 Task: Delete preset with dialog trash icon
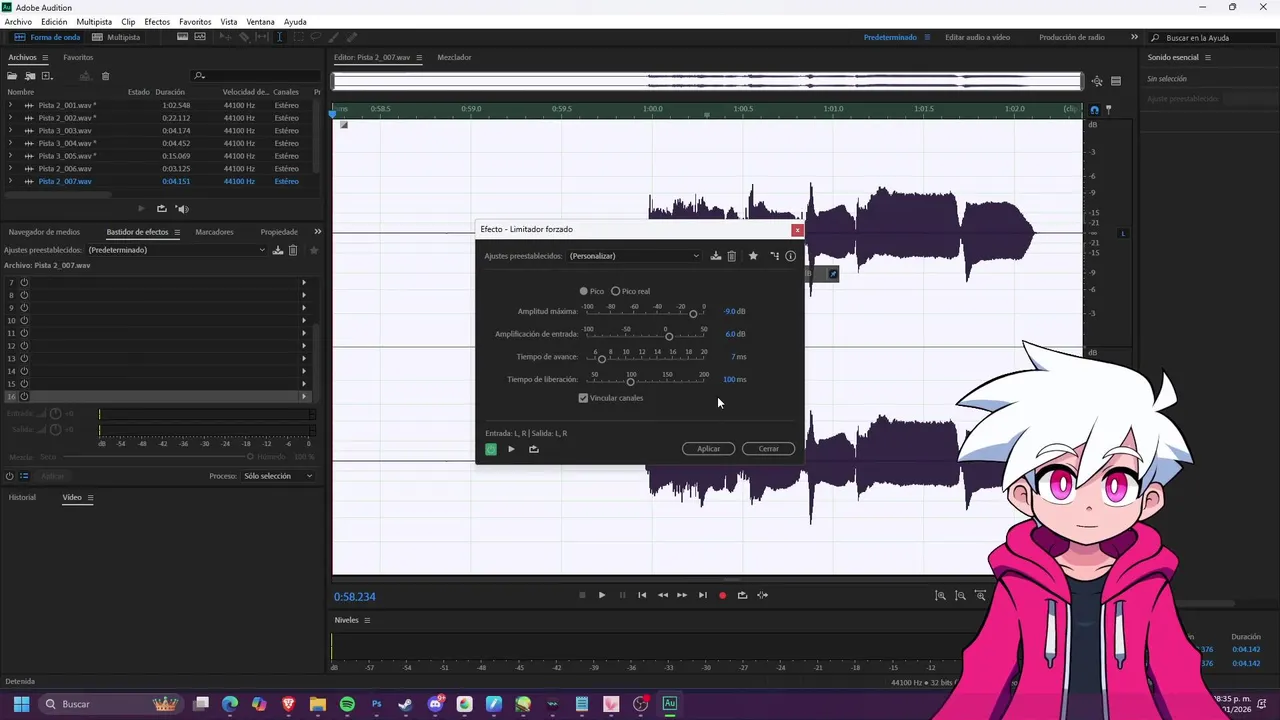[x=732, y=256]
